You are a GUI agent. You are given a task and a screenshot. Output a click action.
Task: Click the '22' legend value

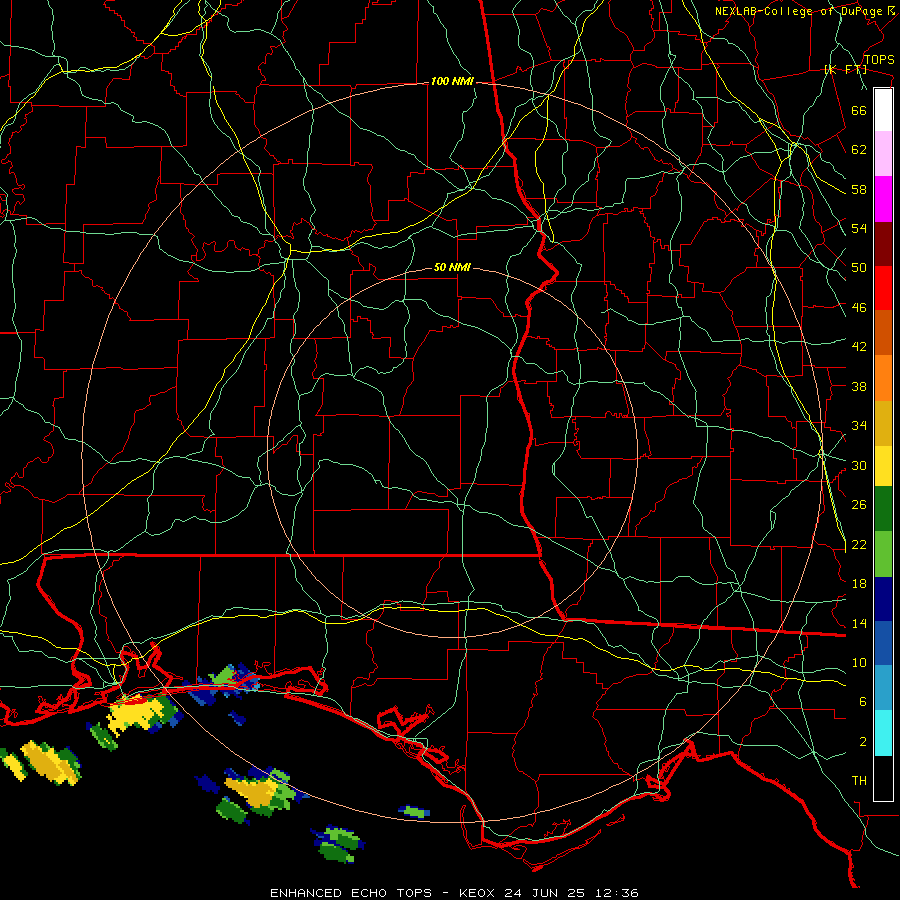[x=859, y=544]
